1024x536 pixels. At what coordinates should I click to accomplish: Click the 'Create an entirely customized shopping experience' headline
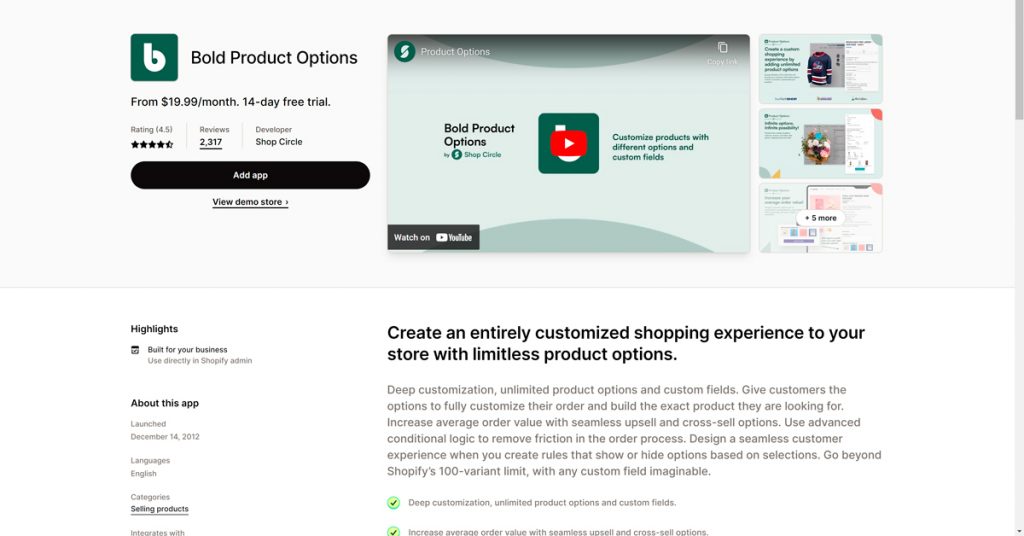click(x=626, y=343)
